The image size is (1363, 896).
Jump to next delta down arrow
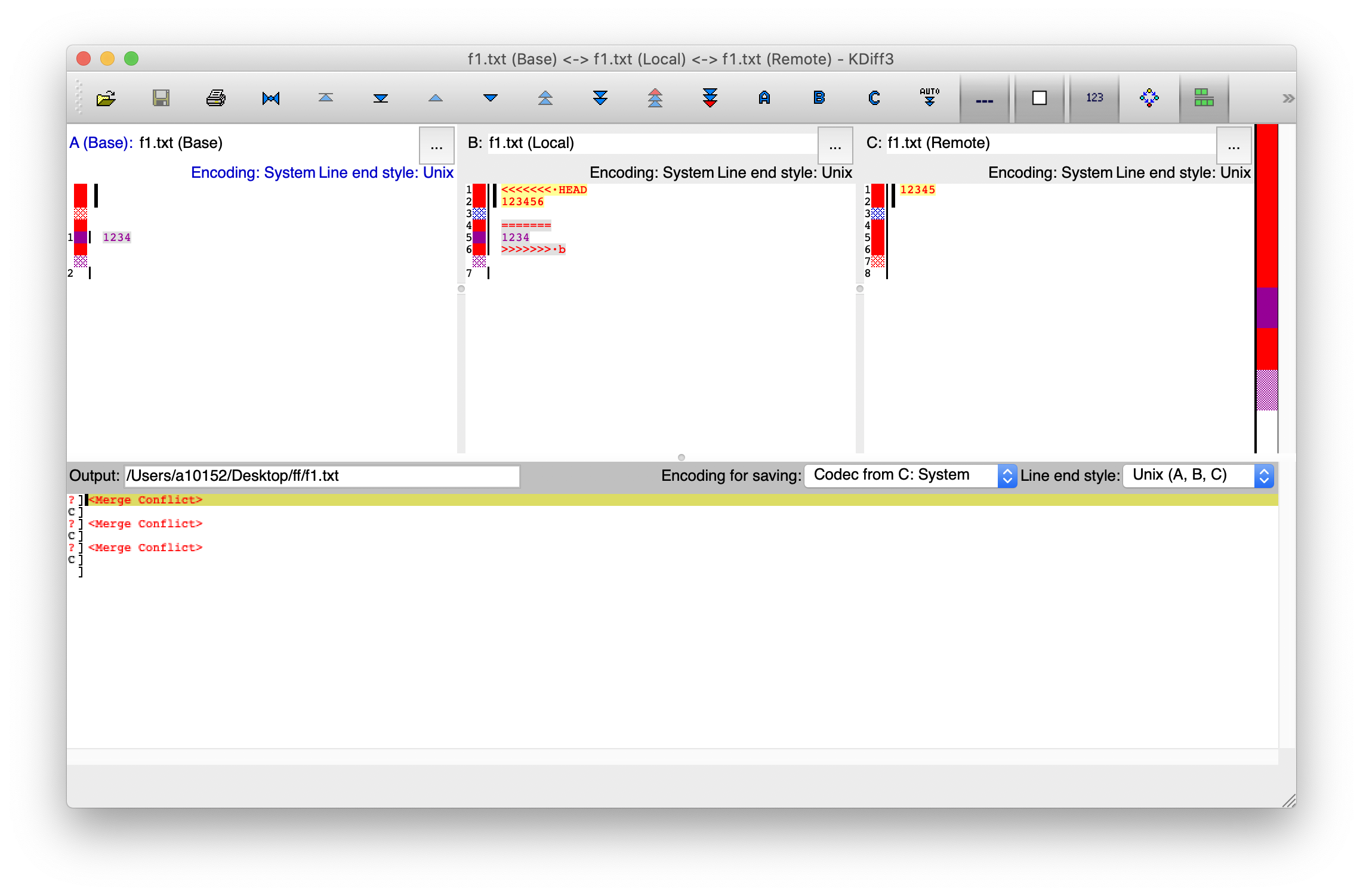tap(491, 98)
